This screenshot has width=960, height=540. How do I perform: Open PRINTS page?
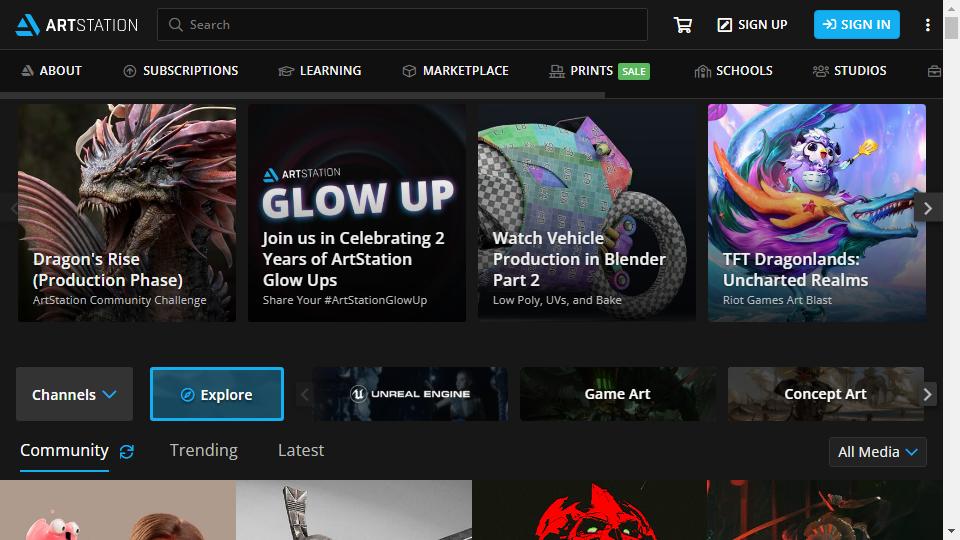[581, 71]
